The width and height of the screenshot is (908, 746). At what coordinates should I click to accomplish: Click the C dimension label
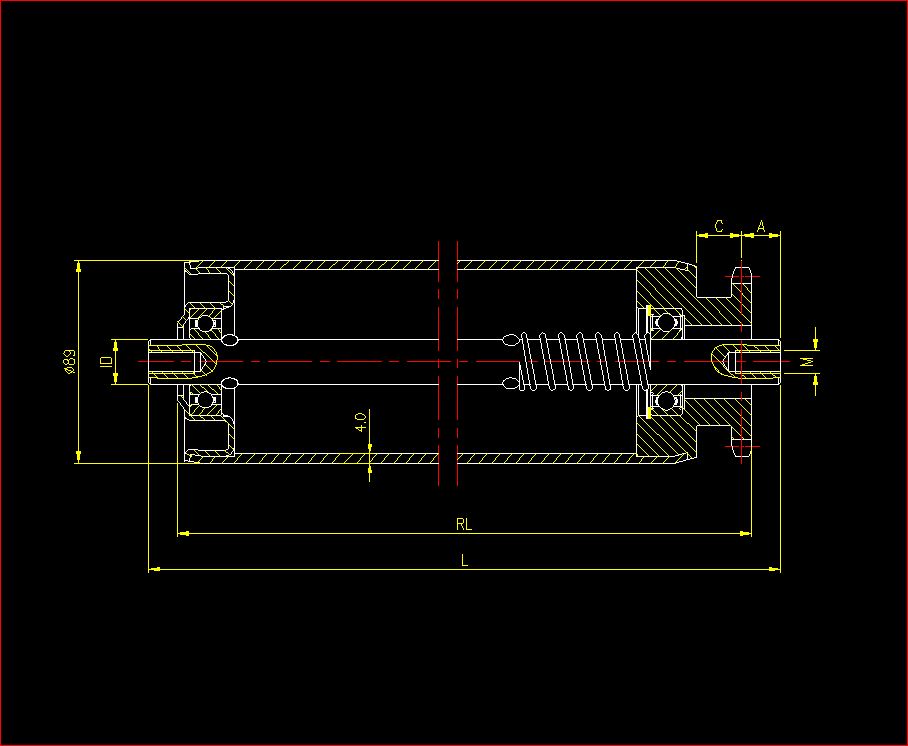point(718,227)
